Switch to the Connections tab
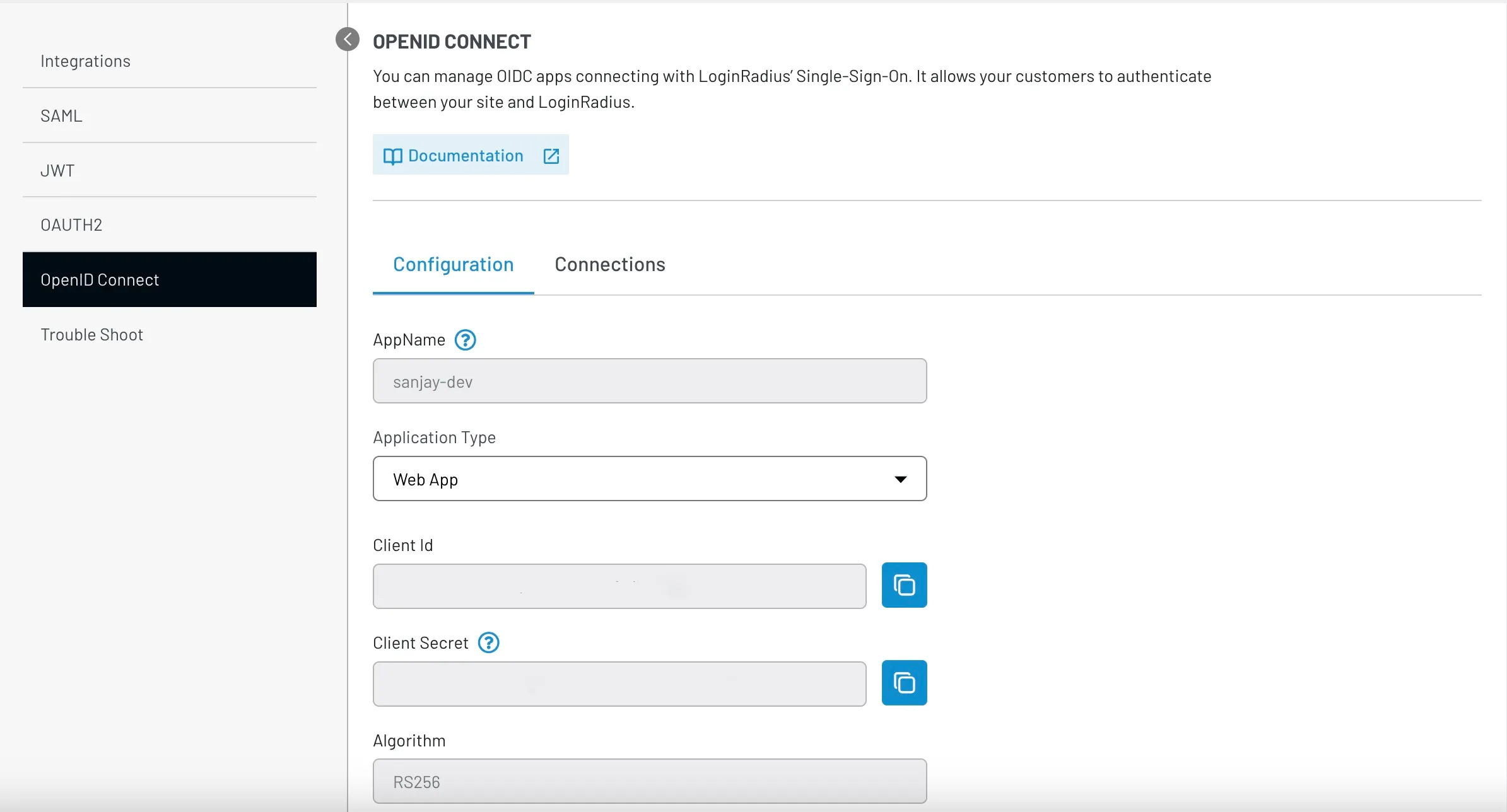Image resolution: width=1507 pixels, height=812 pixels. coord(609,265)
